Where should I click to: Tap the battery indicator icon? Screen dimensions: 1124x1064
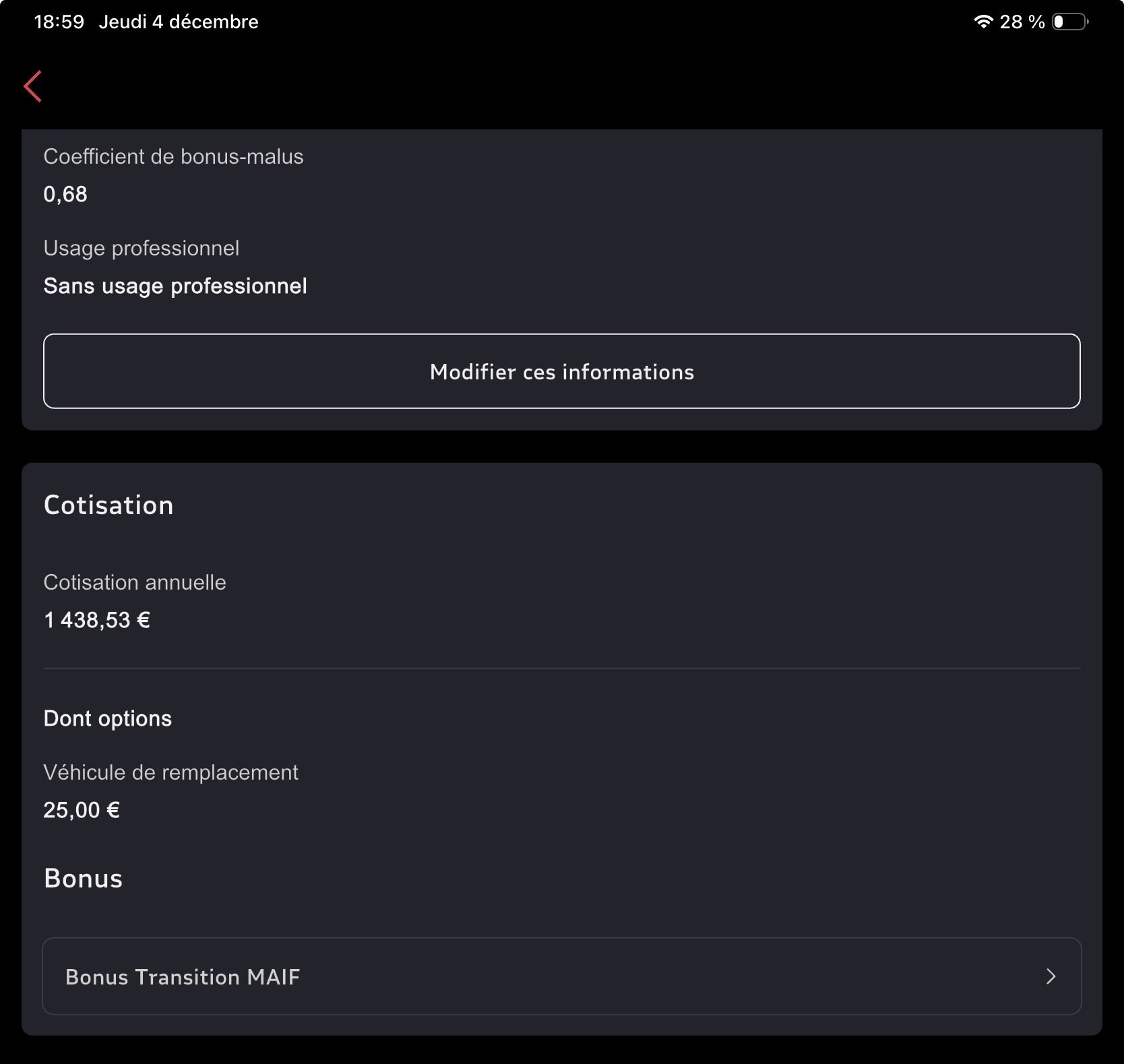1069,22
